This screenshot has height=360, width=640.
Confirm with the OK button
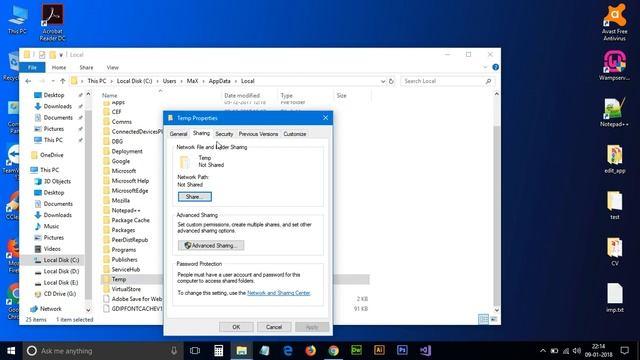[x=236, y=327]
